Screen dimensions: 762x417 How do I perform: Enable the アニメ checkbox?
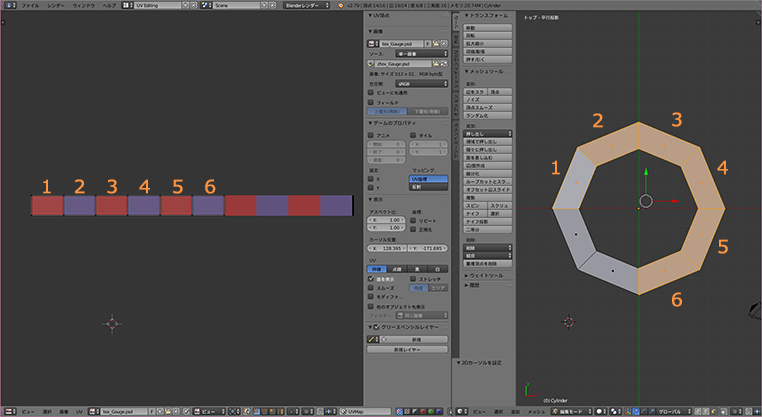(x=371, y=135)
